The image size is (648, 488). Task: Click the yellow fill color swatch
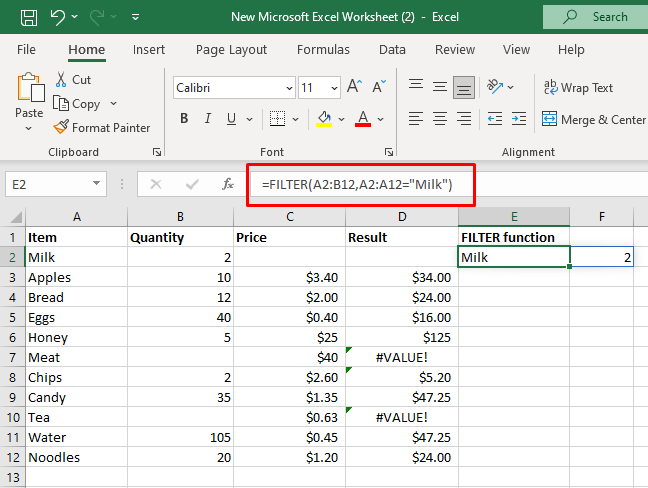(x=324, y=119)
